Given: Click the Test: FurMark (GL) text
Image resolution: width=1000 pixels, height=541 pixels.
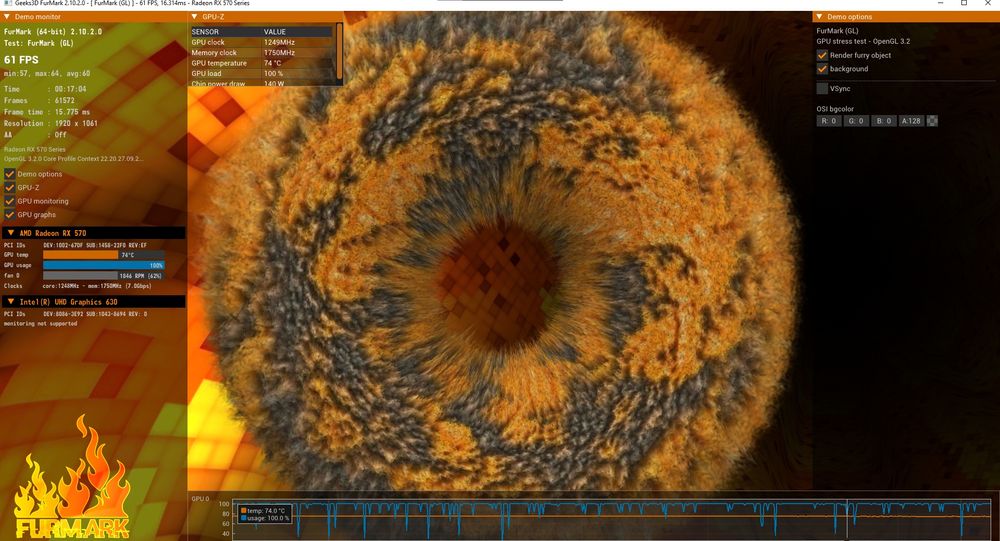Looking at the screenshot, I should [39, 43].
